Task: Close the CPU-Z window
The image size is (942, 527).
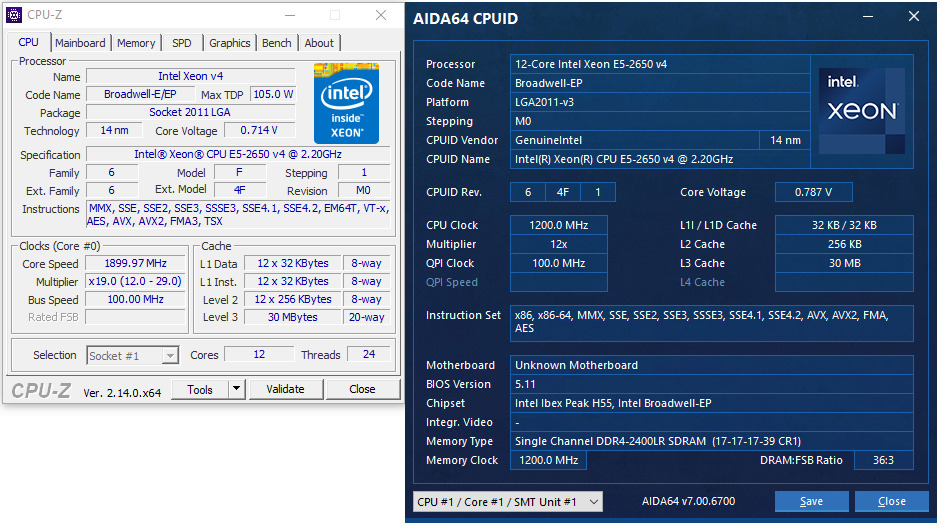Action: click(381, 16)
